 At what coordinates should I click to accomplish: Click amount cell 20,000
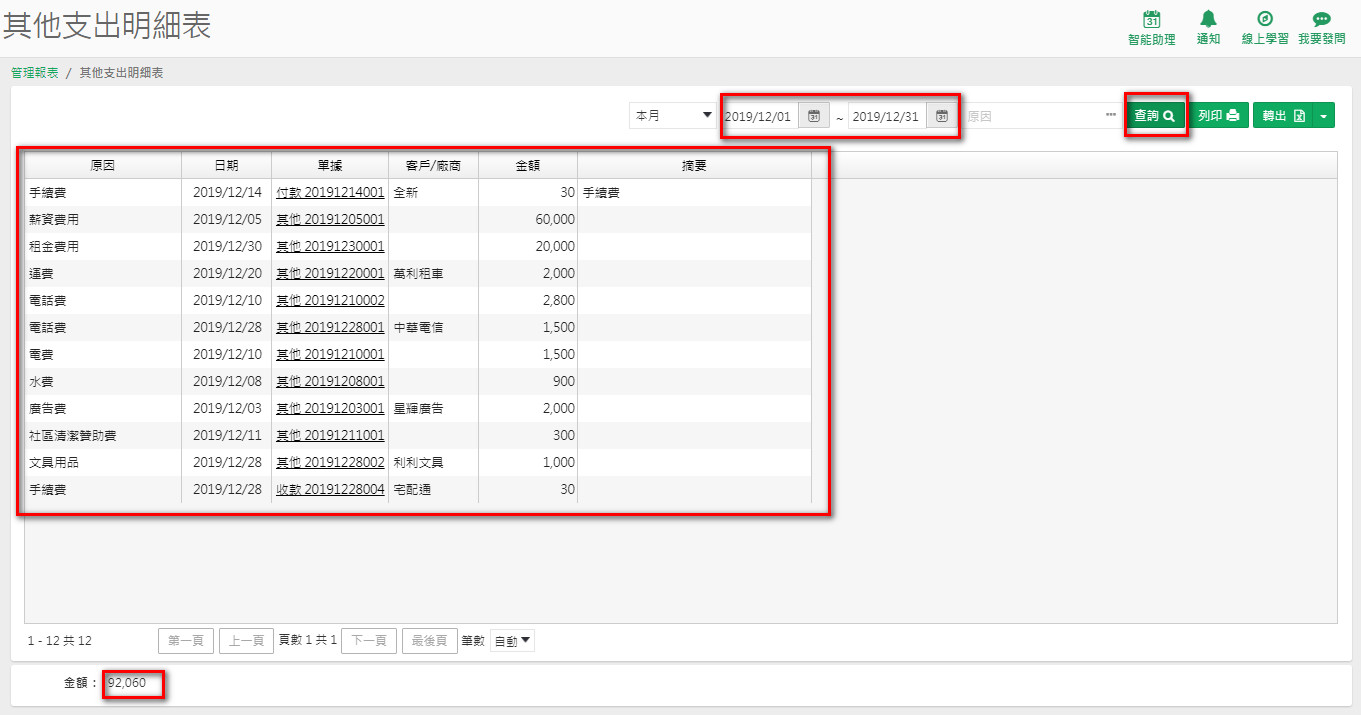528,247
